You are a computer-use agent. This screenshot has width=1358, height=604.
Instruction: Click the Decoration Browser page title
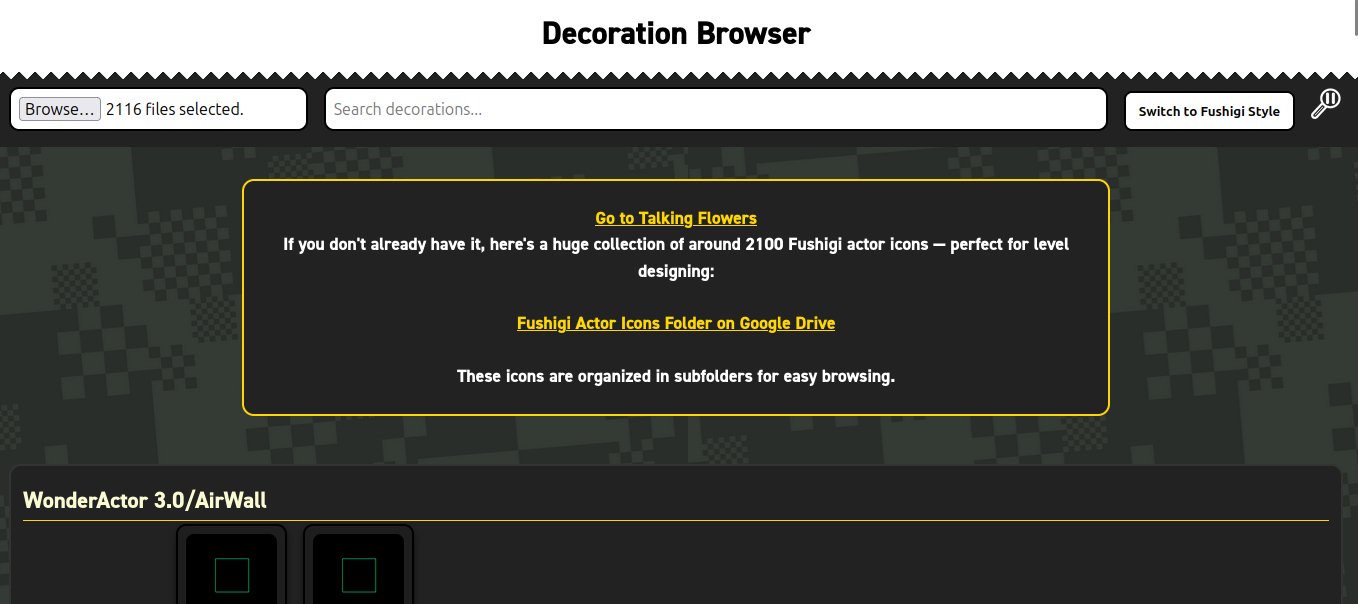click(x=676, y=34)
